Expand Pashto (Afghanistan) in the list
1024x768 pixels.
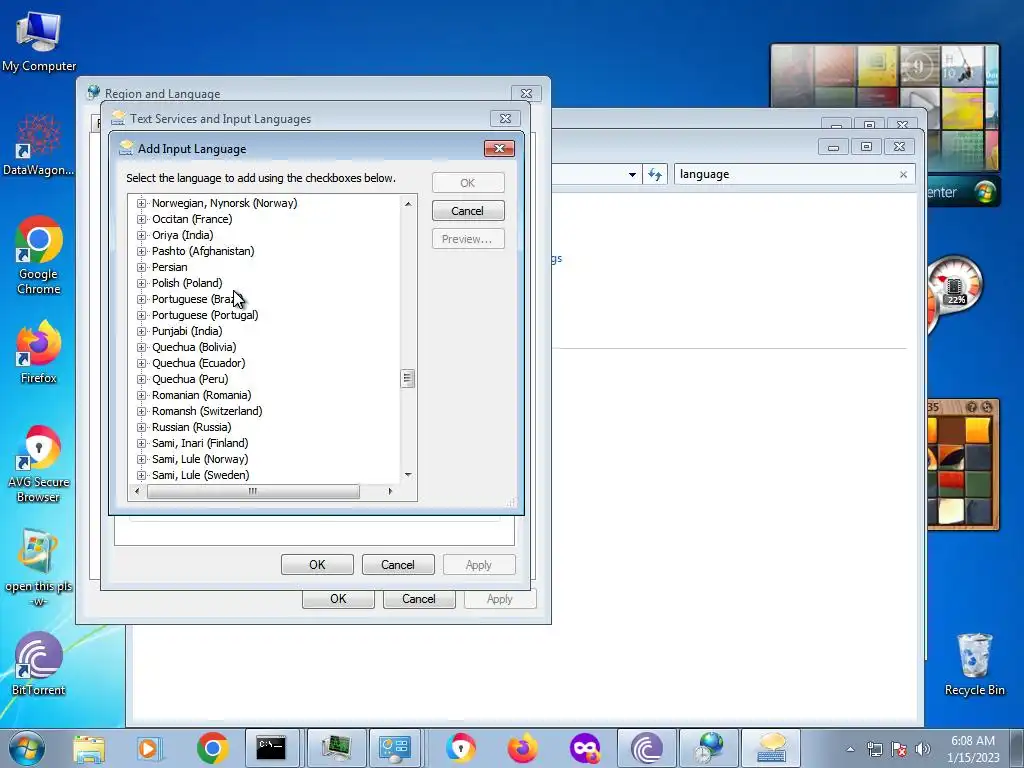pyautogui.click(x=141, y=251)
